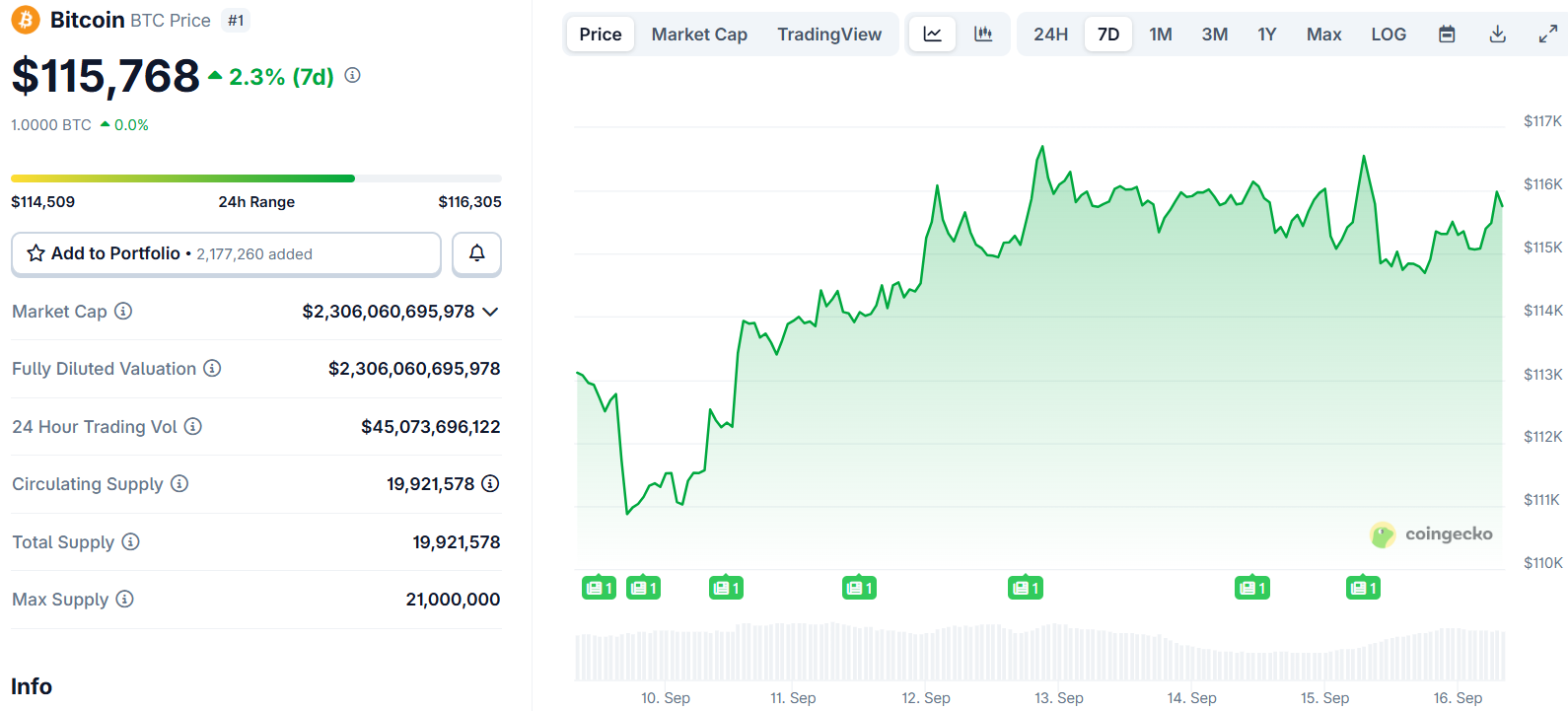This screenshot has width=1568, height=711.
Task: Toggle the LOG scale option
Action: (x=1389, y=35)
